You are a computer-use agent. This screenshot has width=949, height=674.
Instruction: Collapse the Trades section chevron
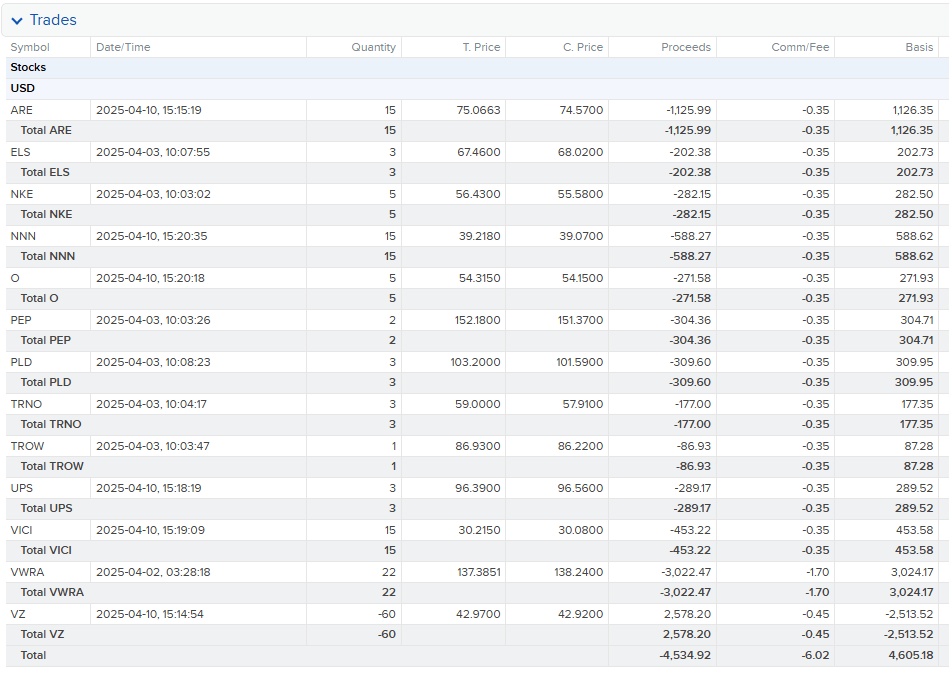click(x=17, y=21)
